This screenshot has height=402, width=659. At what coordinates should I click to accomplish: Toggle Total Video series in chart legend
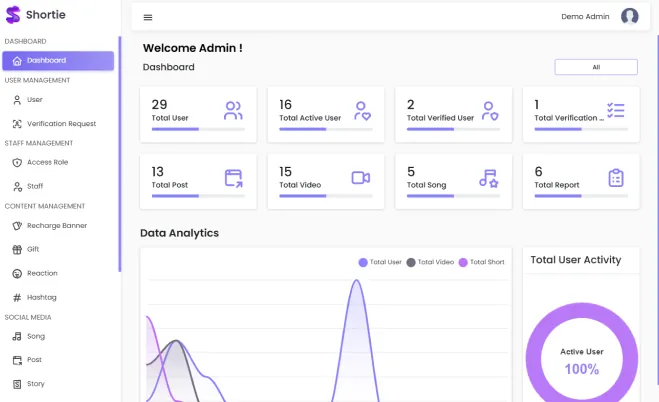(430, 262)
